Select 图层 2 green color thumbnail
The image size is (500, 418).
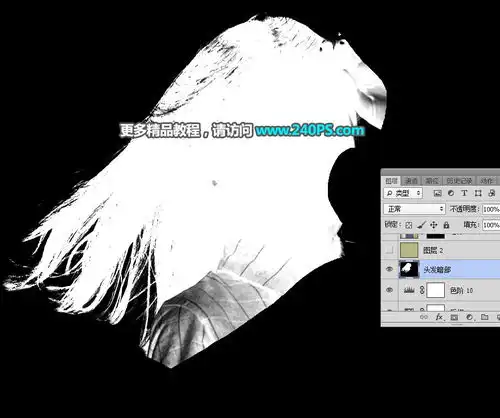pyautogui.click(x=409, y=250)
